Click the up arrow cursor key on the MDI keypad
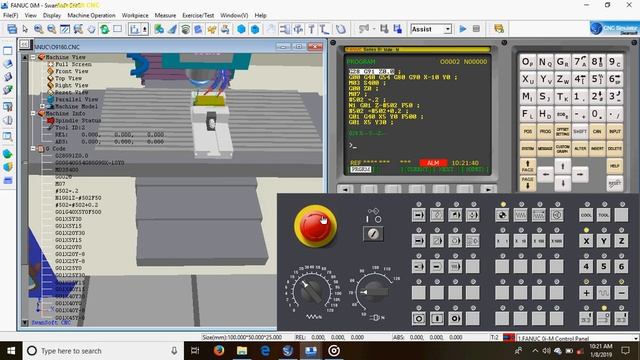Viewport: 640px width, 360px height. (562, 166)
